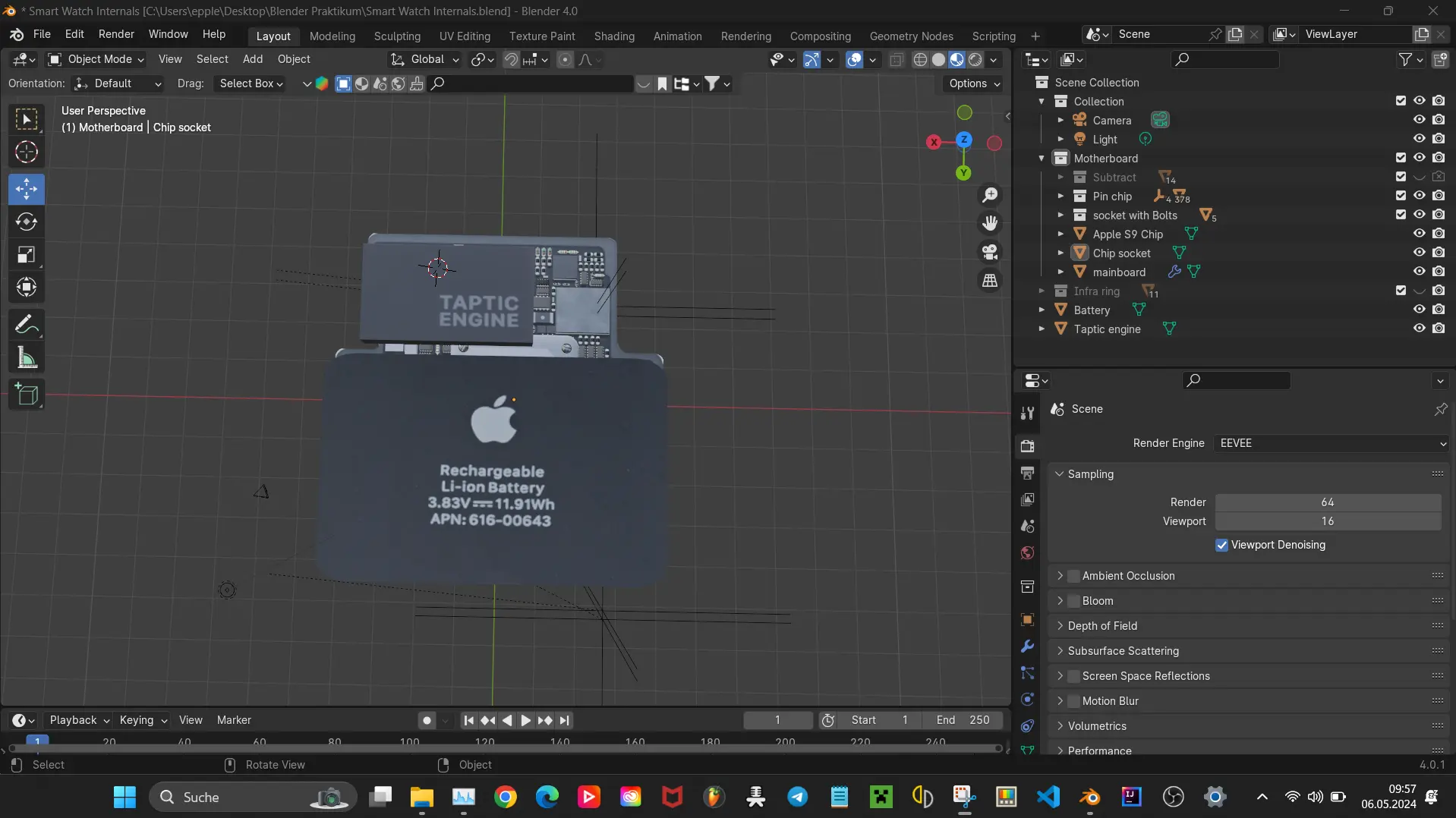Switch perspective/orthographic grid icon
Screen dimensions: 1456x818
point(990,281)
